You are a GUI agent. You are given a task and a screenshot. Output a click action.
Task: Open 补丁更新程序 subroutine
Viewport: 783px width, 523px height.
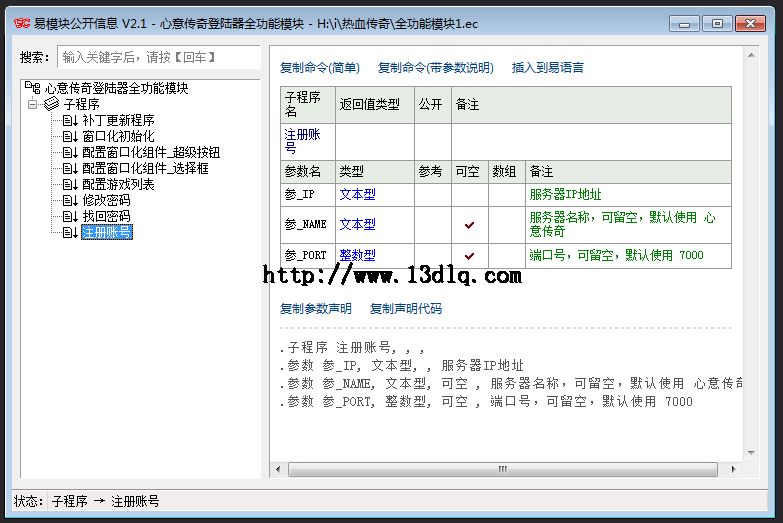[118, 120]
